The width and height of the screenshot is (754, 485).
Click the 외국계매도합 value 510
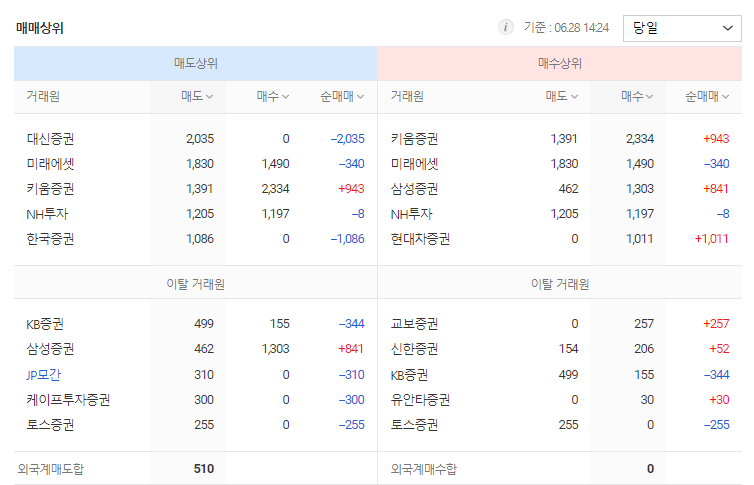click(x=204, y=469)
